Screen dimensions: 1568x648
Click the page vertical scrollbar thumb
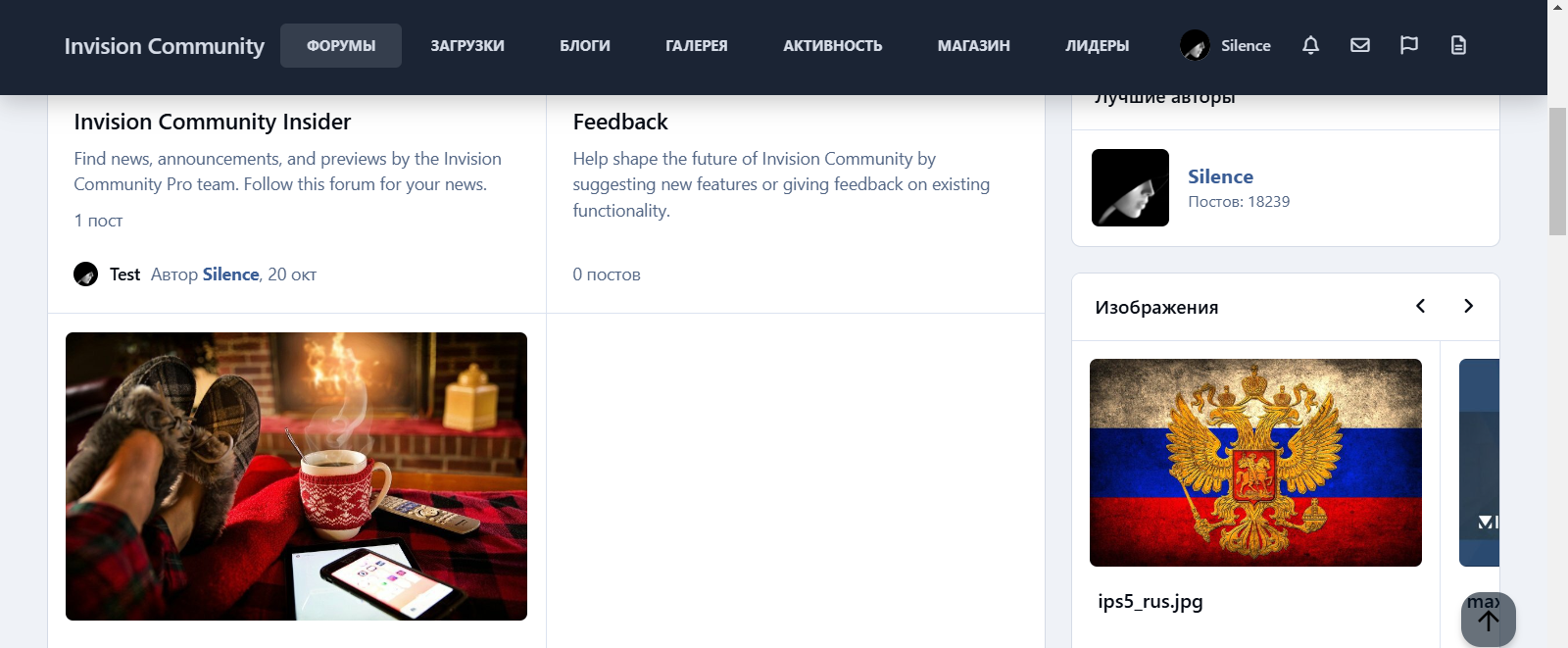1557,172
